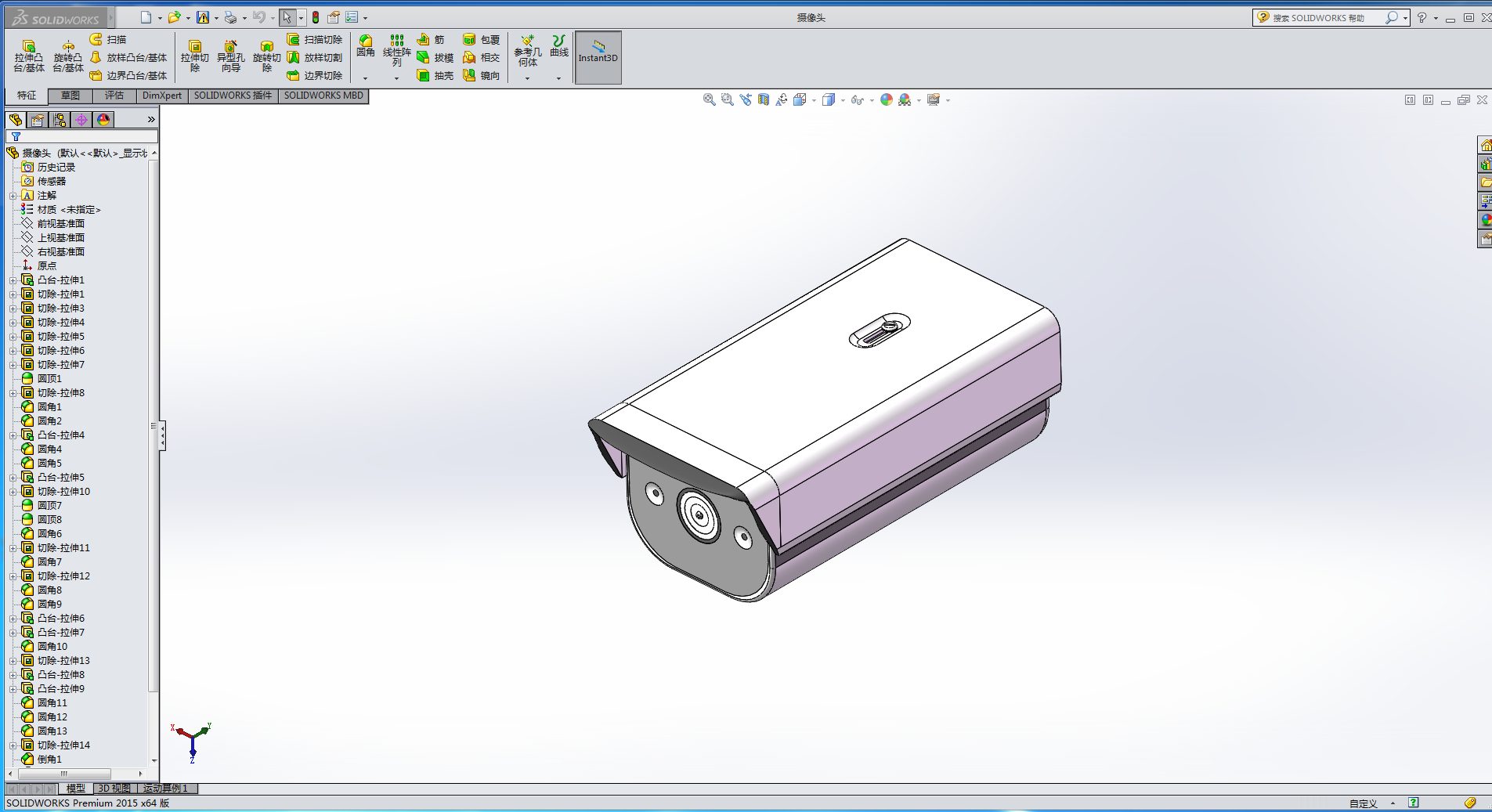Switch to the 草图 sketch tab
Image resolution: width=1492 pixels, height=812 pixels.
[70, 96]
